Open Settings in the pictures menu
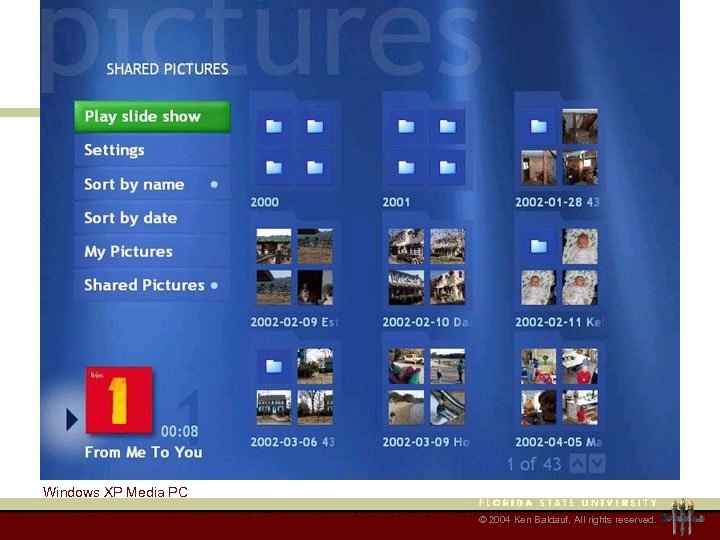The height and width of the screenshot is (540, 720). [152, 150]
